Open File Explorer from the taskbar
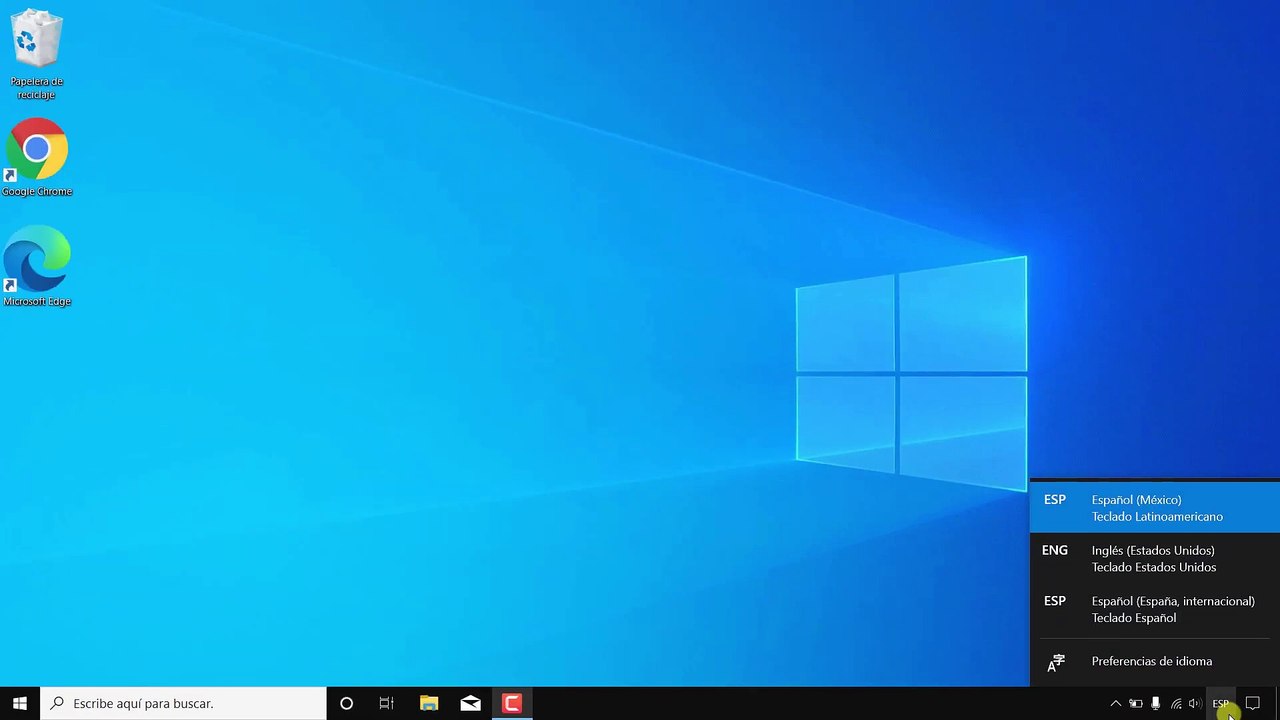Image resolution: width=1280 pixels, height=720 pixels. pos(429,703)
